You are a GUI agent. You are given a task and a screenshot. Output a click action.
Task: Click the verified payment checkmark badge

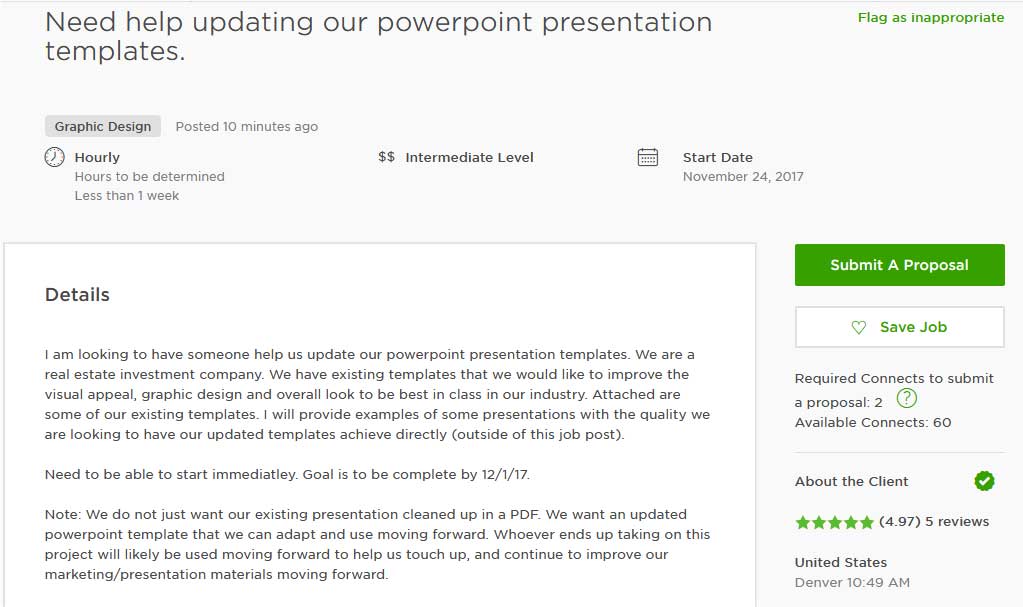coord(984,481)
